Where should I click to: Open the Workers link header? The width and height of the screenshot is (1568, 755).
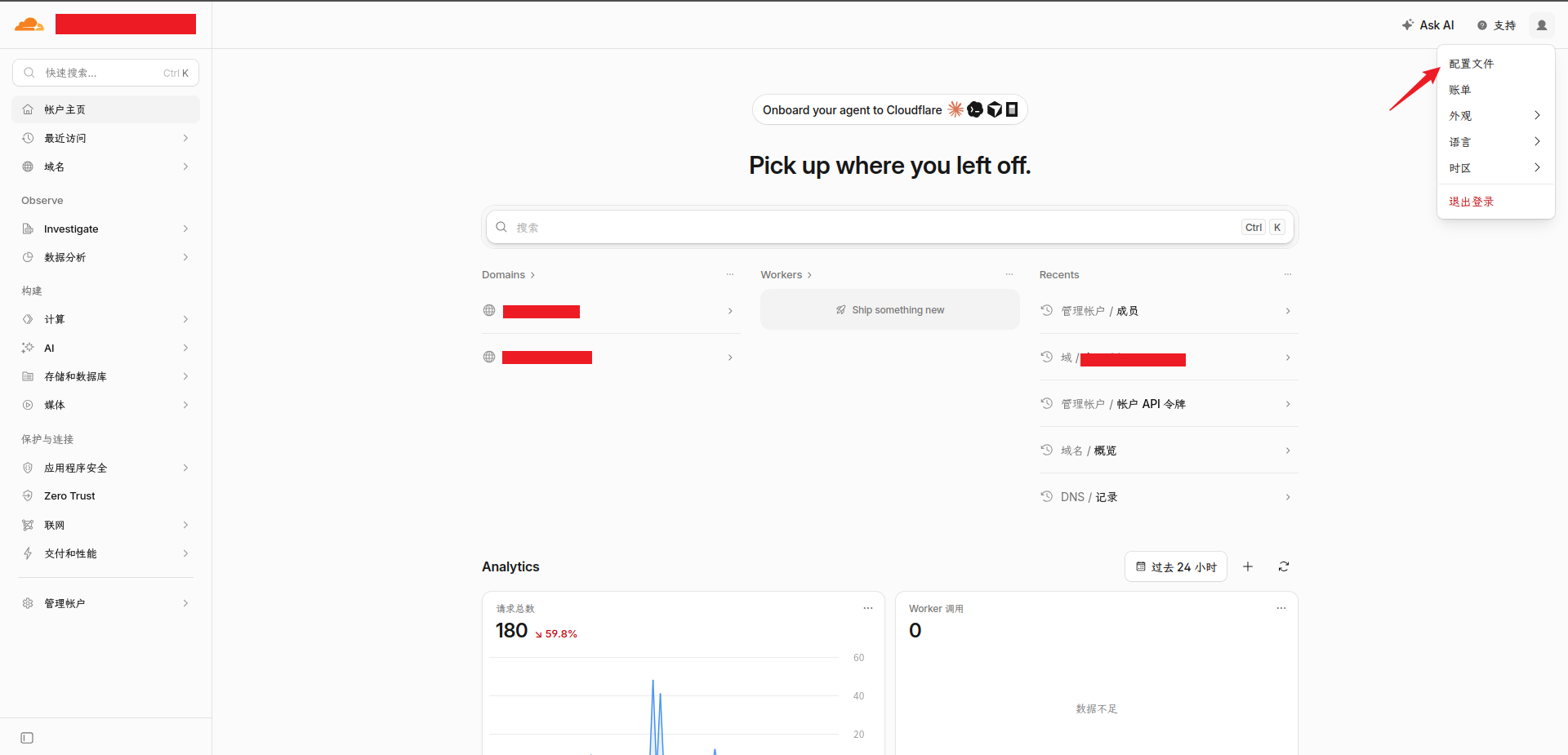pyautogui.click(x=786, y=275)
